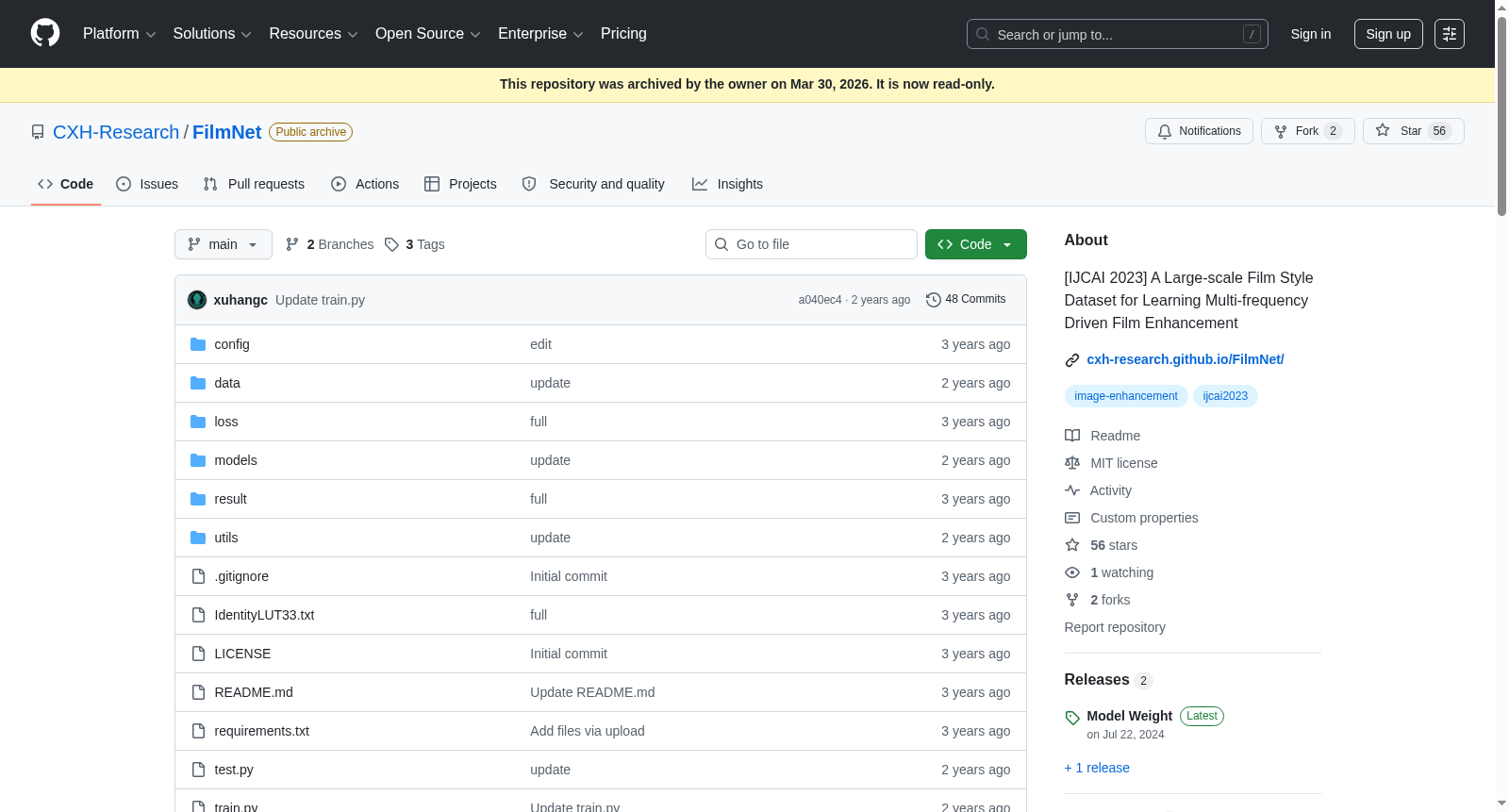1509x812 pixels.
Task: Expand the Solutions menu
Action: (x=212, y=34)
